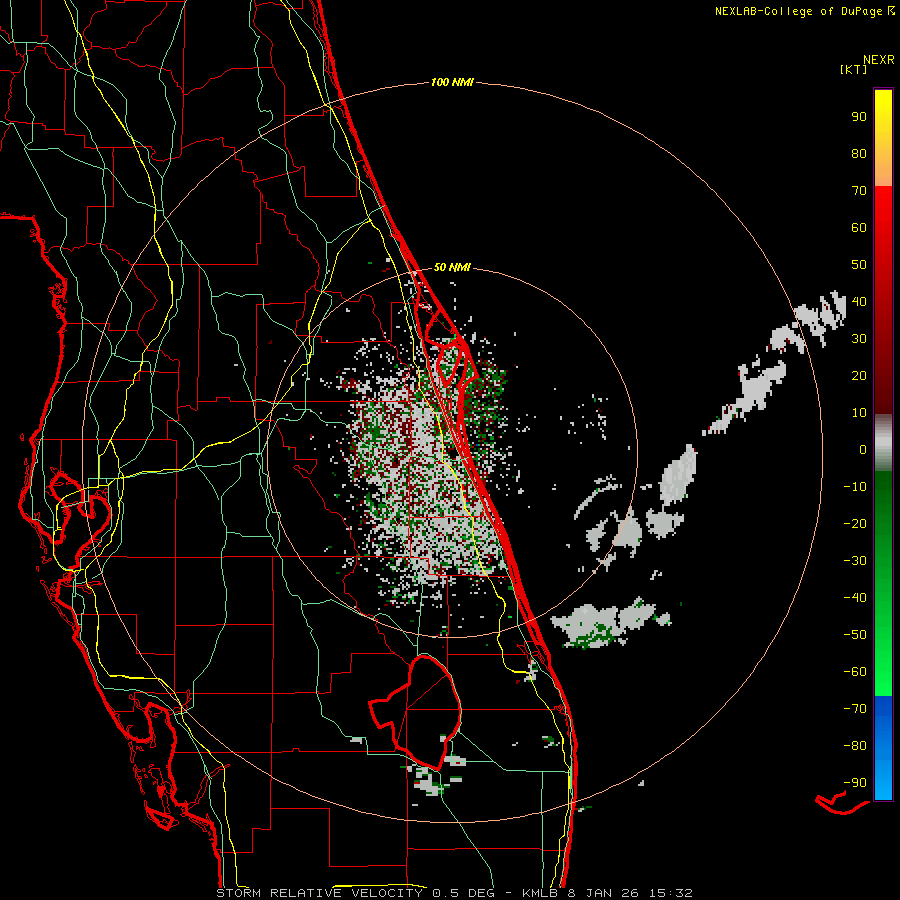This screenshot has width=900, height=900.
Task: Click the positive 40 knot scale value
Action: point(859,301)
